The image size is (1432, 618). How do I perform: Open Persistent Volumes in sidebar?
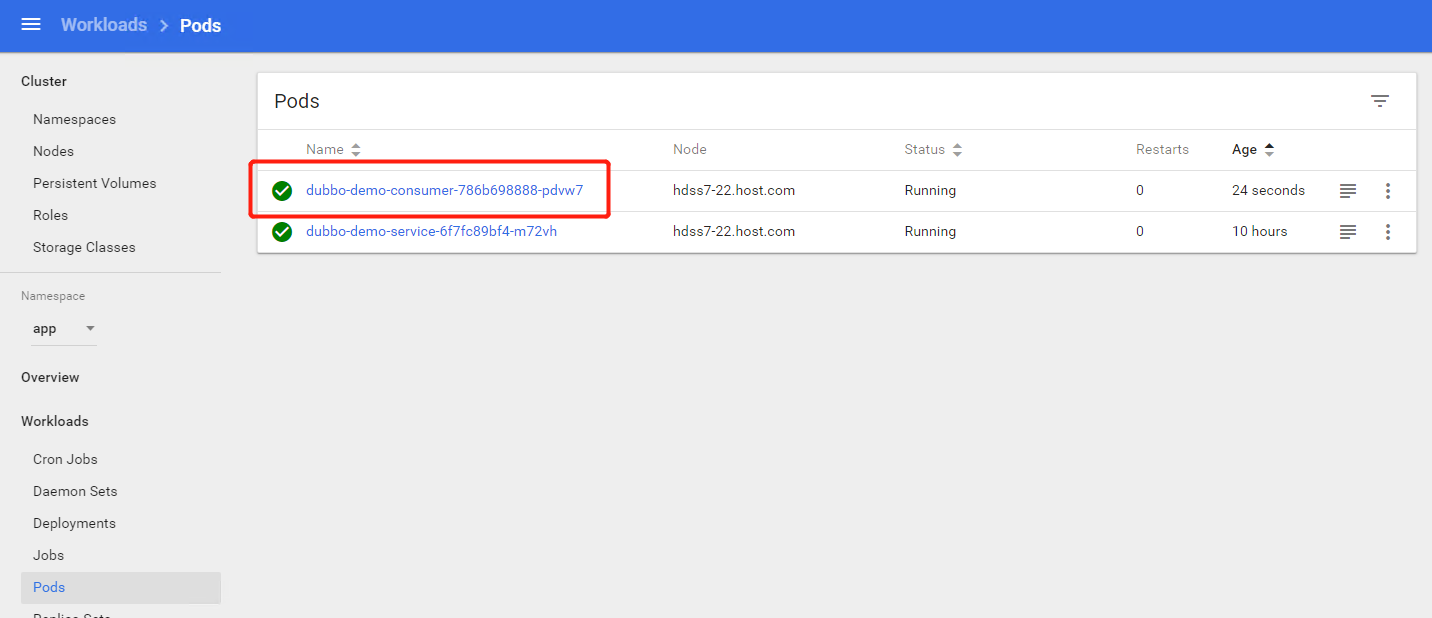94,184
